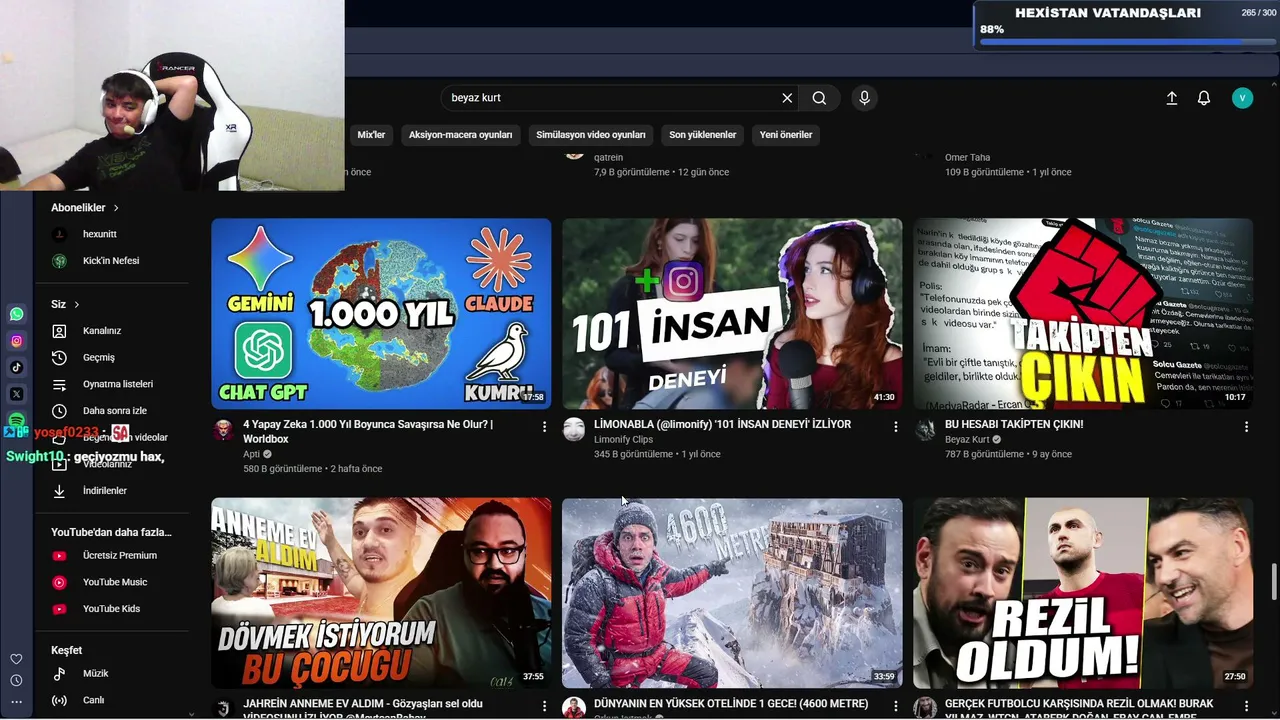Click the HEXİSTAN VATANDAŞLARI 88% progress bar

click(1127, 42)
